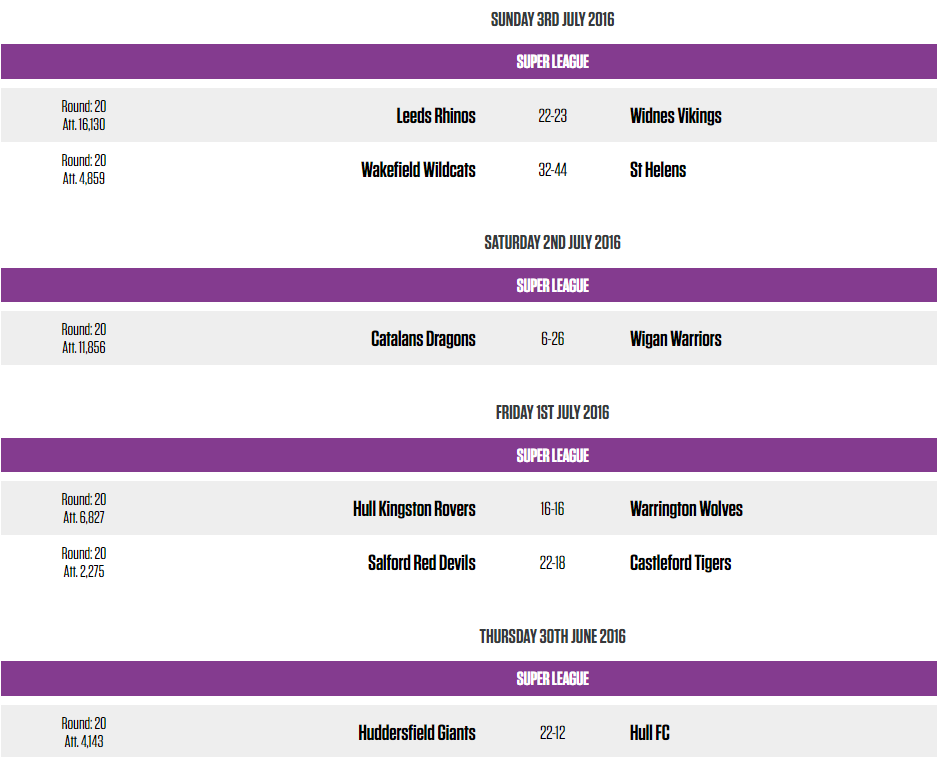
Task: Click the Catalans Dragons team name
Action: pyautogui.click(x=423, y=339)
